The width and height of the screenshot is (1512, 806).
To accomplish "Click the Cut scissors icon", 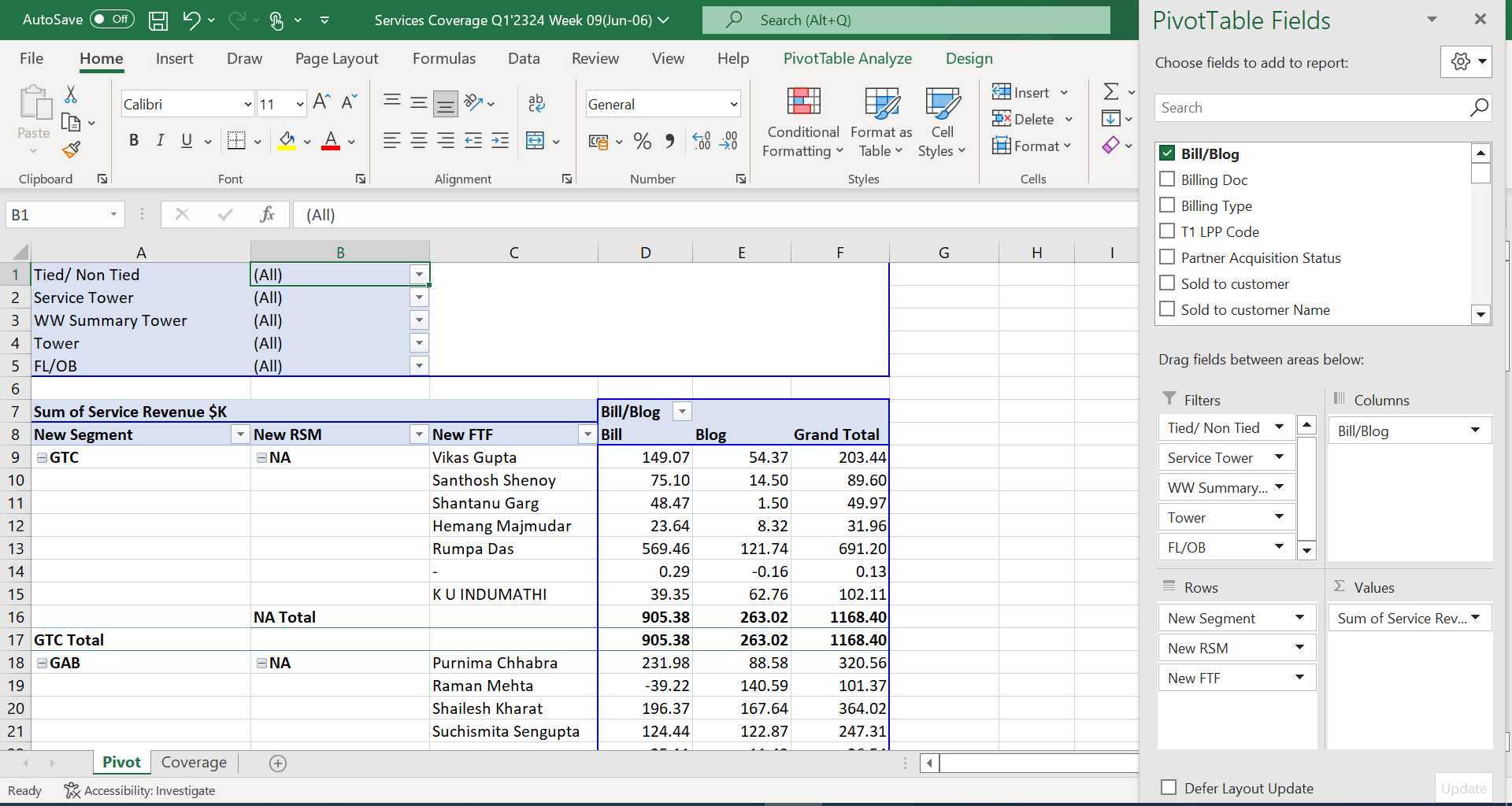I will click(71, 95).
